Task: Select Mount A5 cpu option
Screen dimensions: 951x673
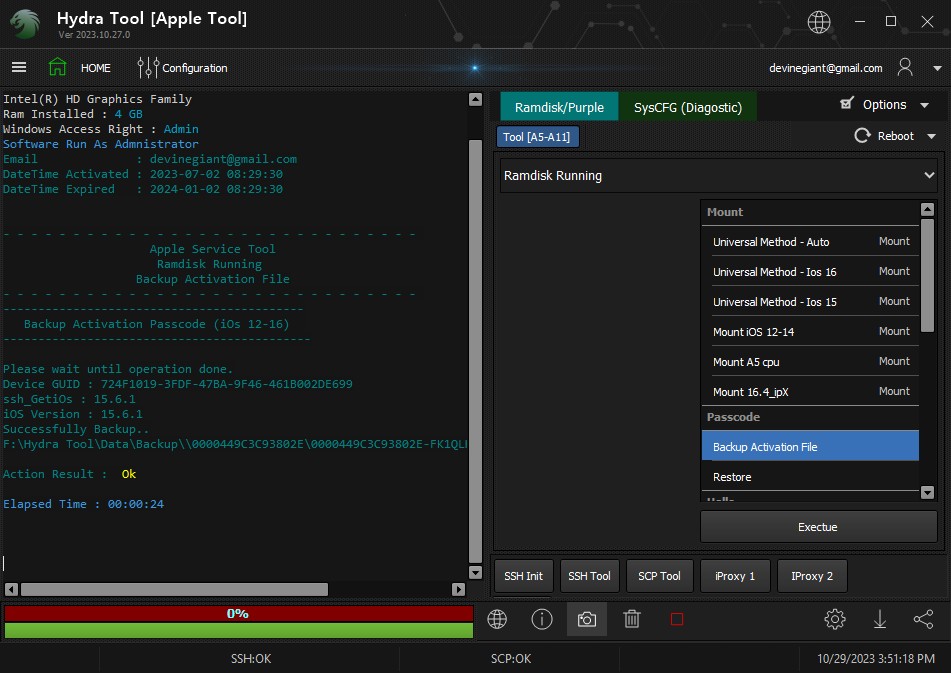Action: [810, 361]
